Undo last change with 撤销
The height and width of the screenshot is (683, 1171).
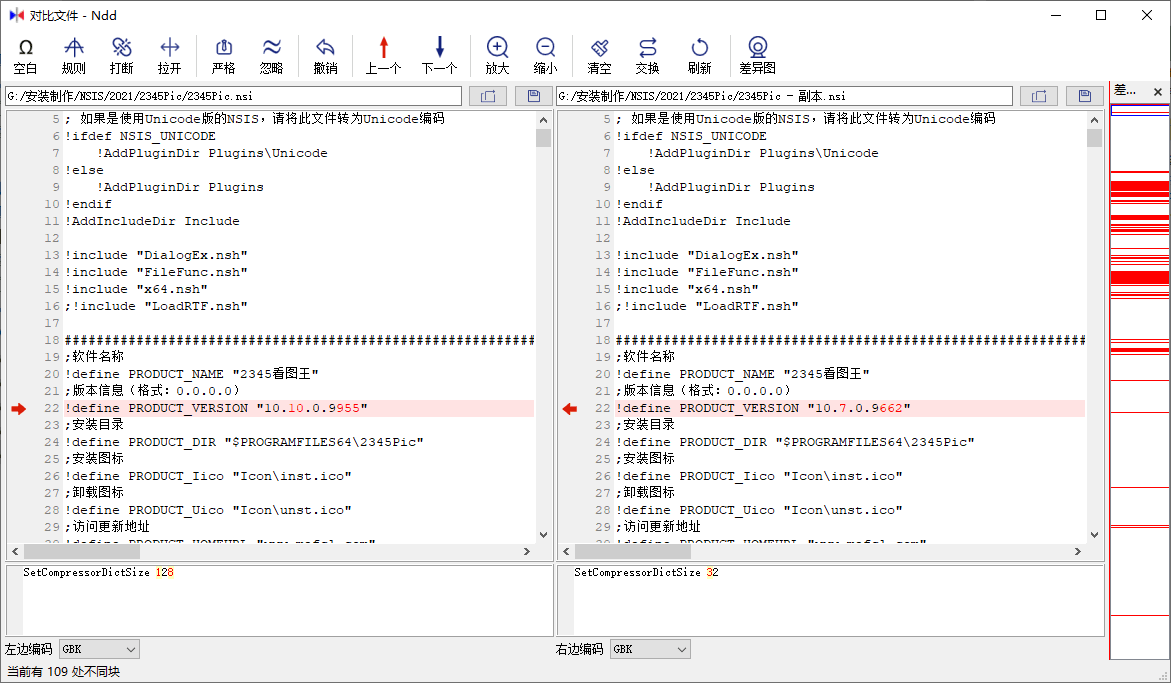(325, 56)
